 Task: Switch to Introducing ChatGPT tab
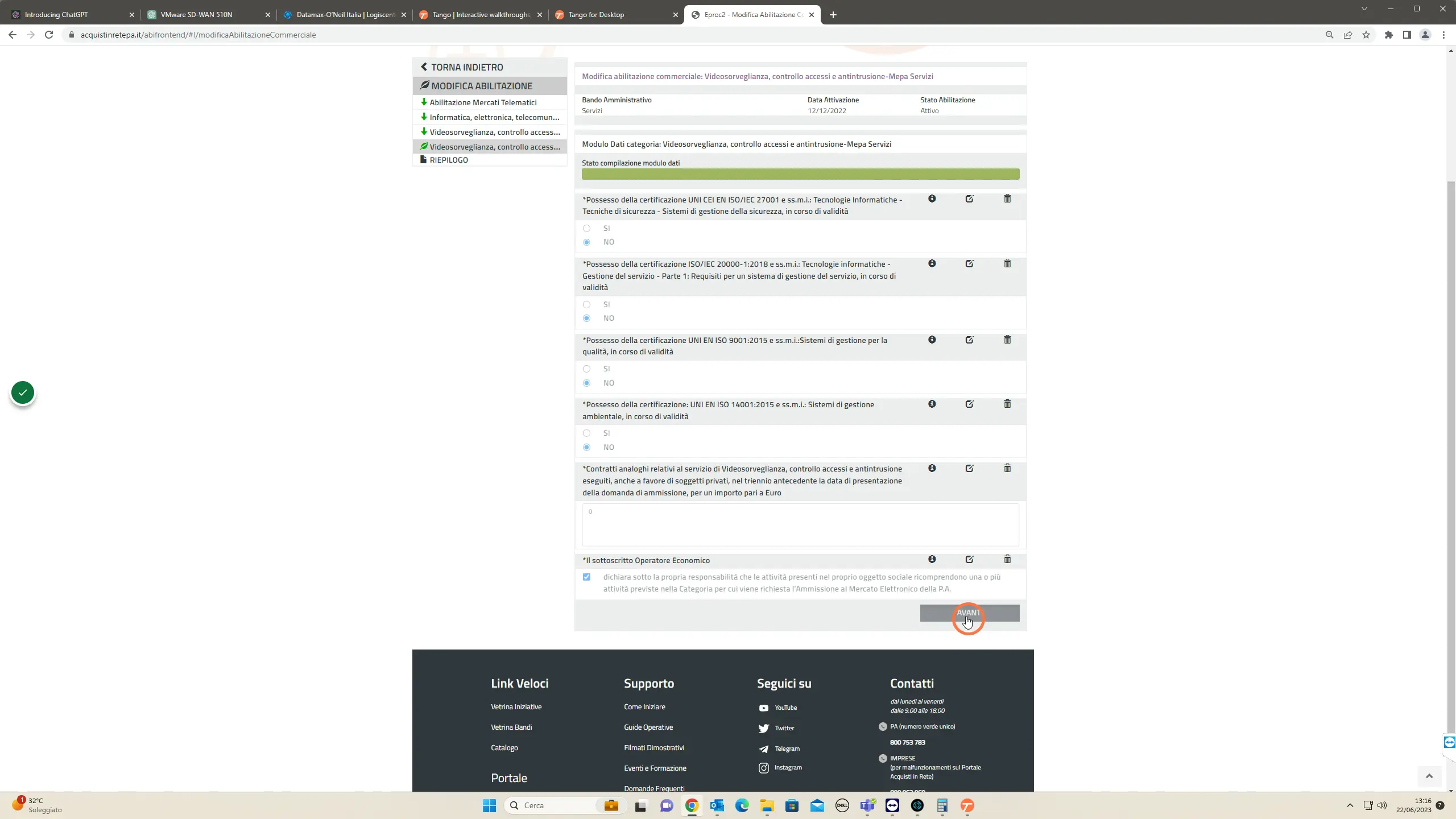72,15
